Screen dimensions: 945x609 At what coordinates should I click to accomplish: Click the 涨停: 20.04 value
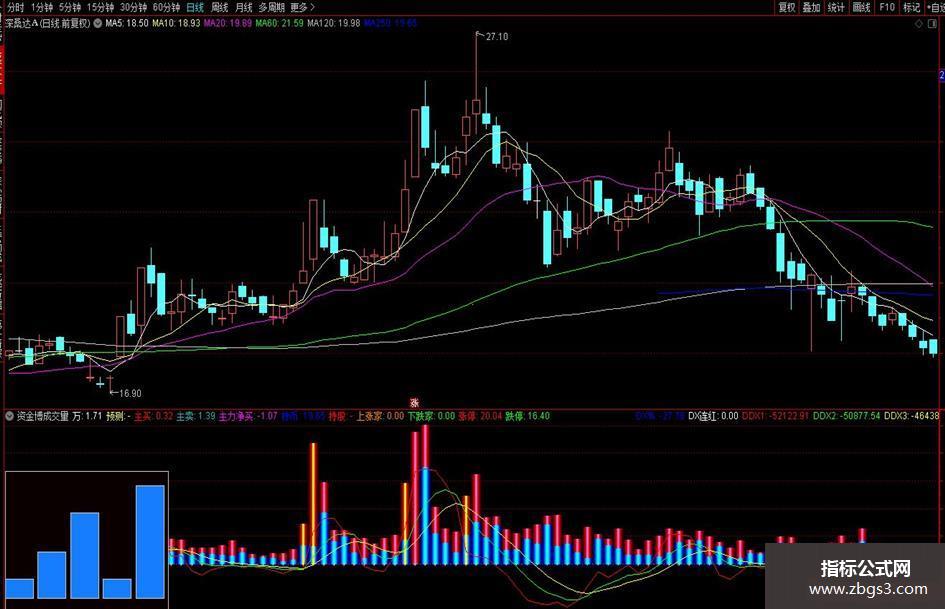[480, 416]
